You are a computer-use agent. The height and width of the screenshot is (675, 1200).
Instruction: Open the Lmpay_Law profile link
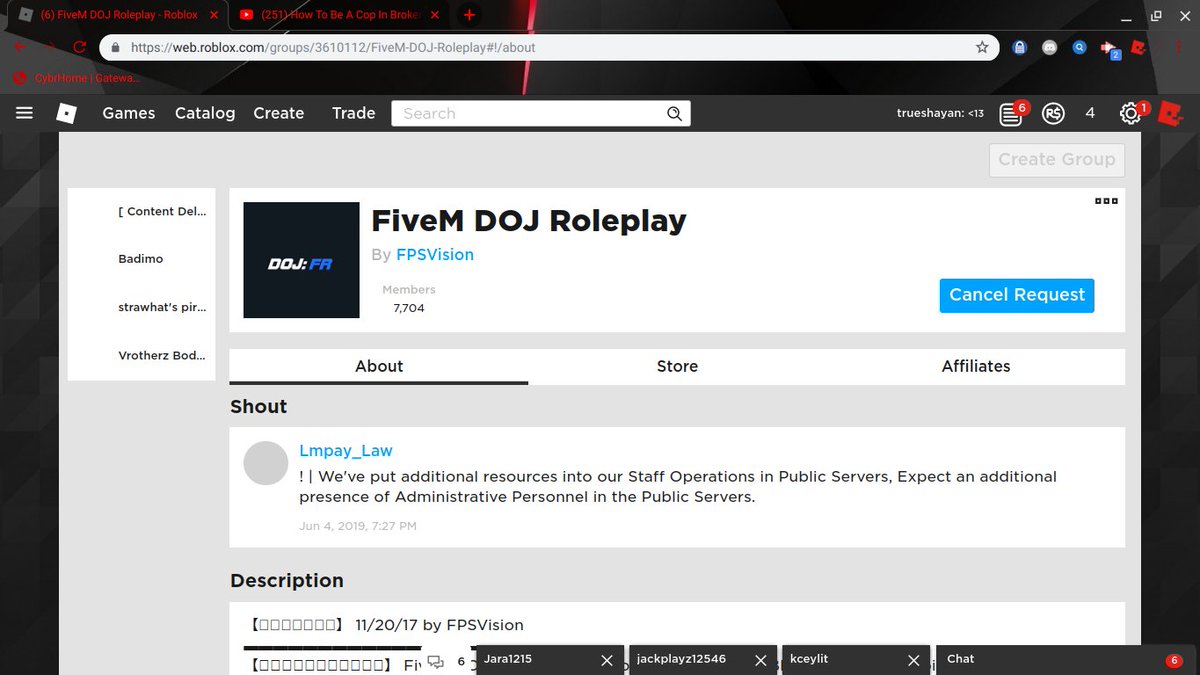[346, 451]
